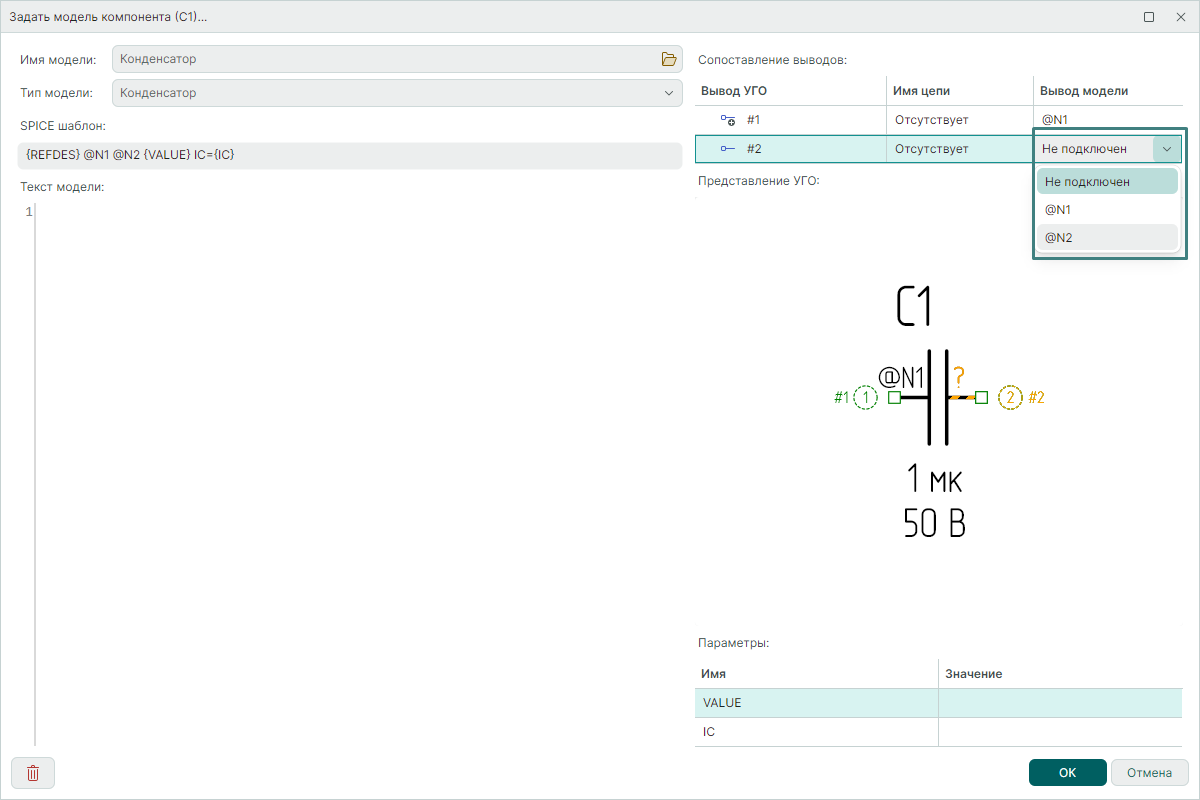1200x800 pixels.
Task: Click the IC parameter value cell
Action: tap(1060, 732)
